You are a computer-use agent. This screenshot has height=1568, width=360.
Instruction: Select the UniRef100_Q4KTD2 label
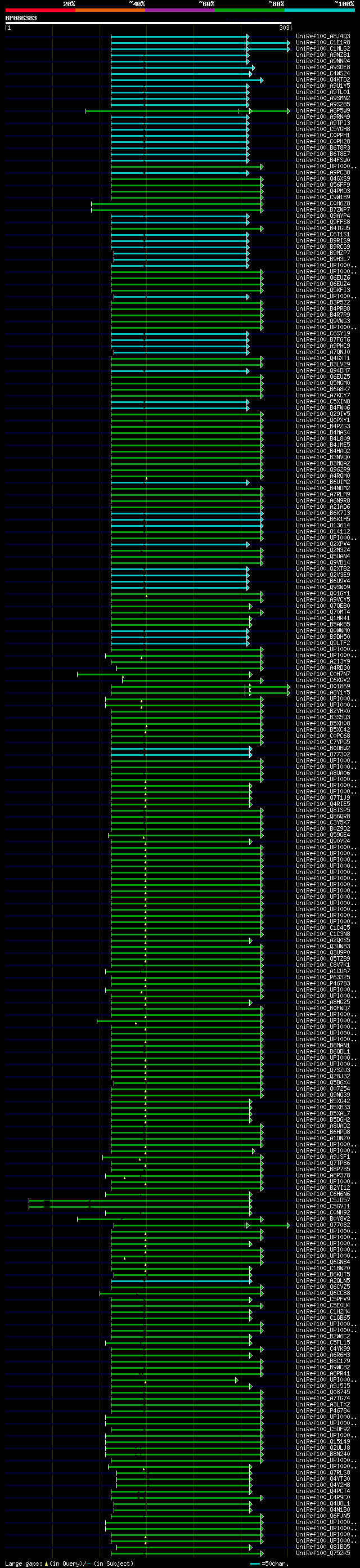[323, 80]
